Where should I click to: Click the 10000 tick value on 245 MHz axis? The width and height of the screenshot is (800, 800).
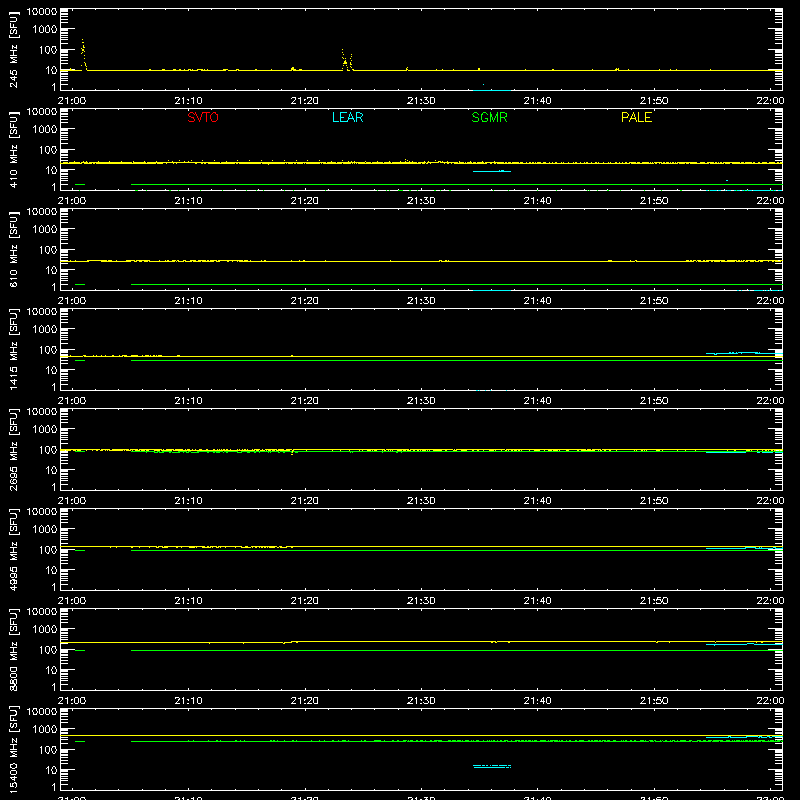pos(42,12)
